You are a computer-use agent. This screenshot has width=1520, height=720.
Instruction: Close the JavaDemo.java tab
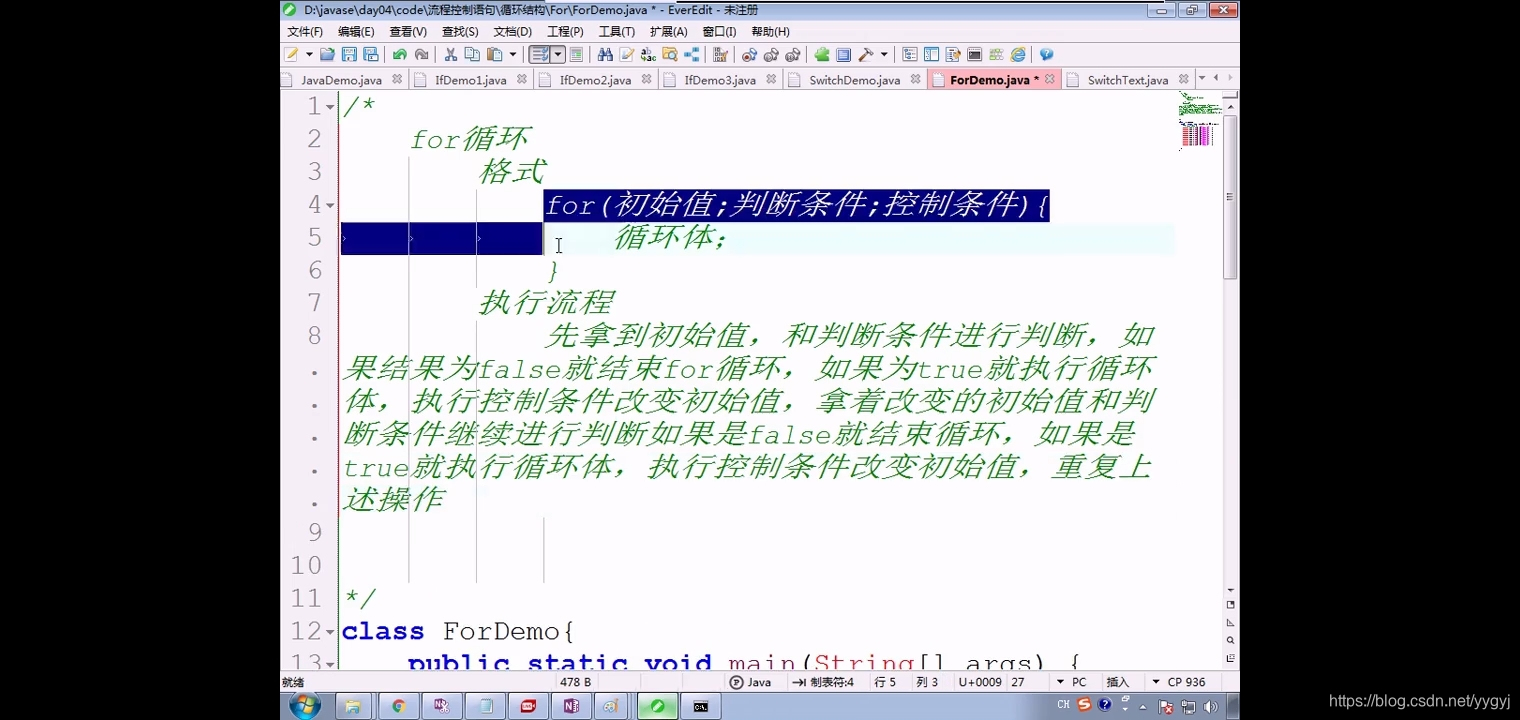[397, 79]
